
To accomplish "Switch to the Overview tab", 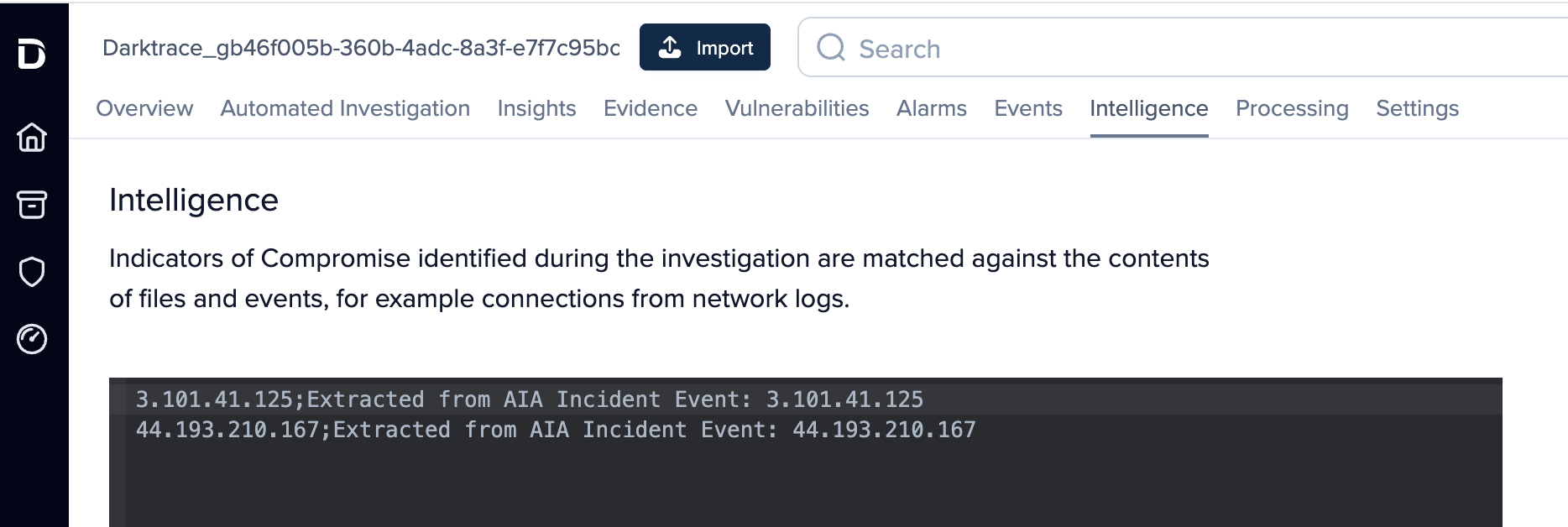I will (144, 108).
